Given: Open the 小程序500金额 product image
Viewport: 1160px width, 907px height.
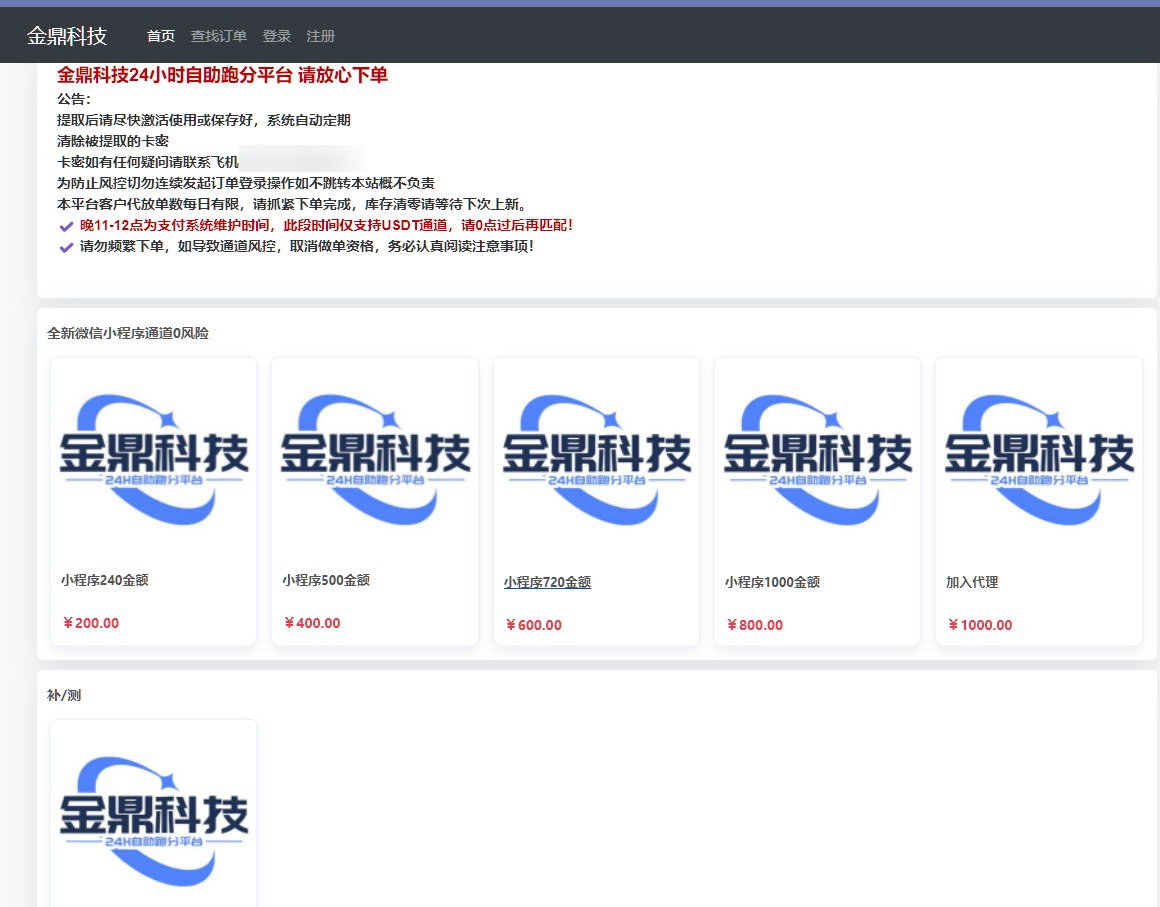Looking at the screenshot, I should pos(375,459).
